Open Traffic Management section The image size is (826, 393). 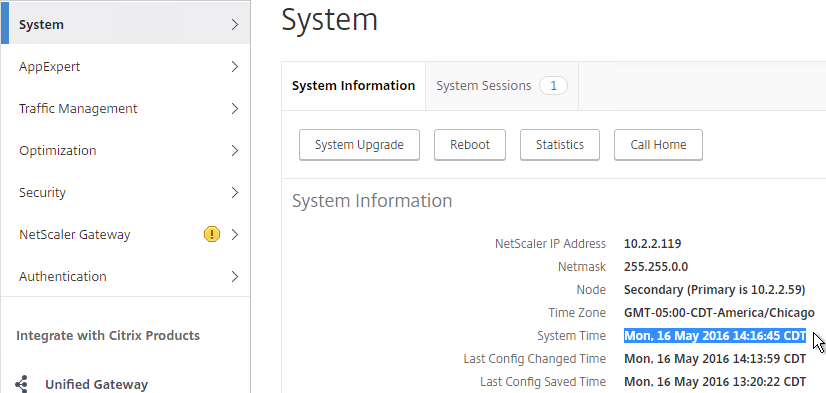pyautogui.click(x=125, y=109)
